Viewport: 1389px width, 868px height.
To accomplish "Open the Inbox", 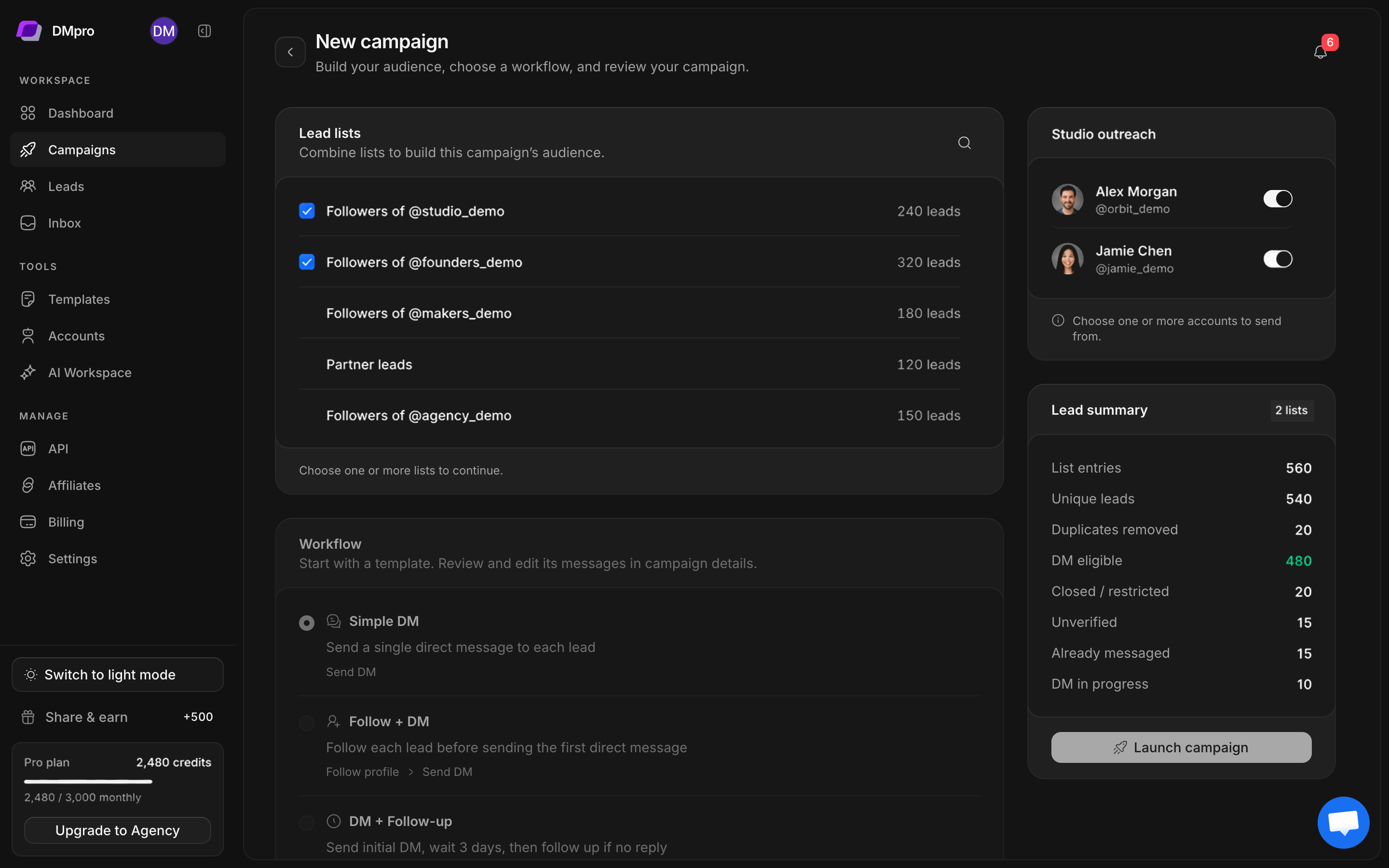I will click(x=118, y=223).
